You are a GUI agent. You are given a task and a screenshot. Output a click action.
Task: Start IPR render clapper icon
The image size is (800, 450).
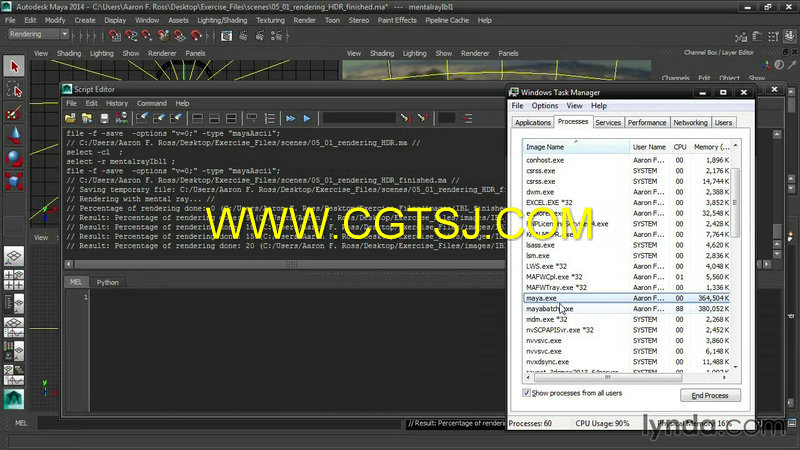point(260,36)
